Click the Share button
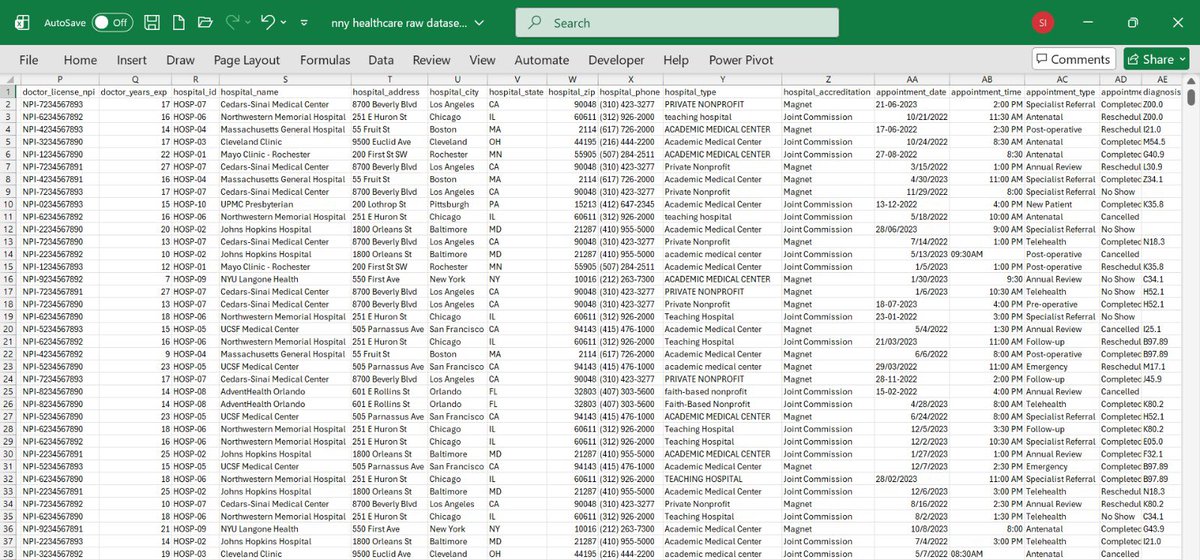This screenshot has height=560, width=1200. pos(1158,59)
